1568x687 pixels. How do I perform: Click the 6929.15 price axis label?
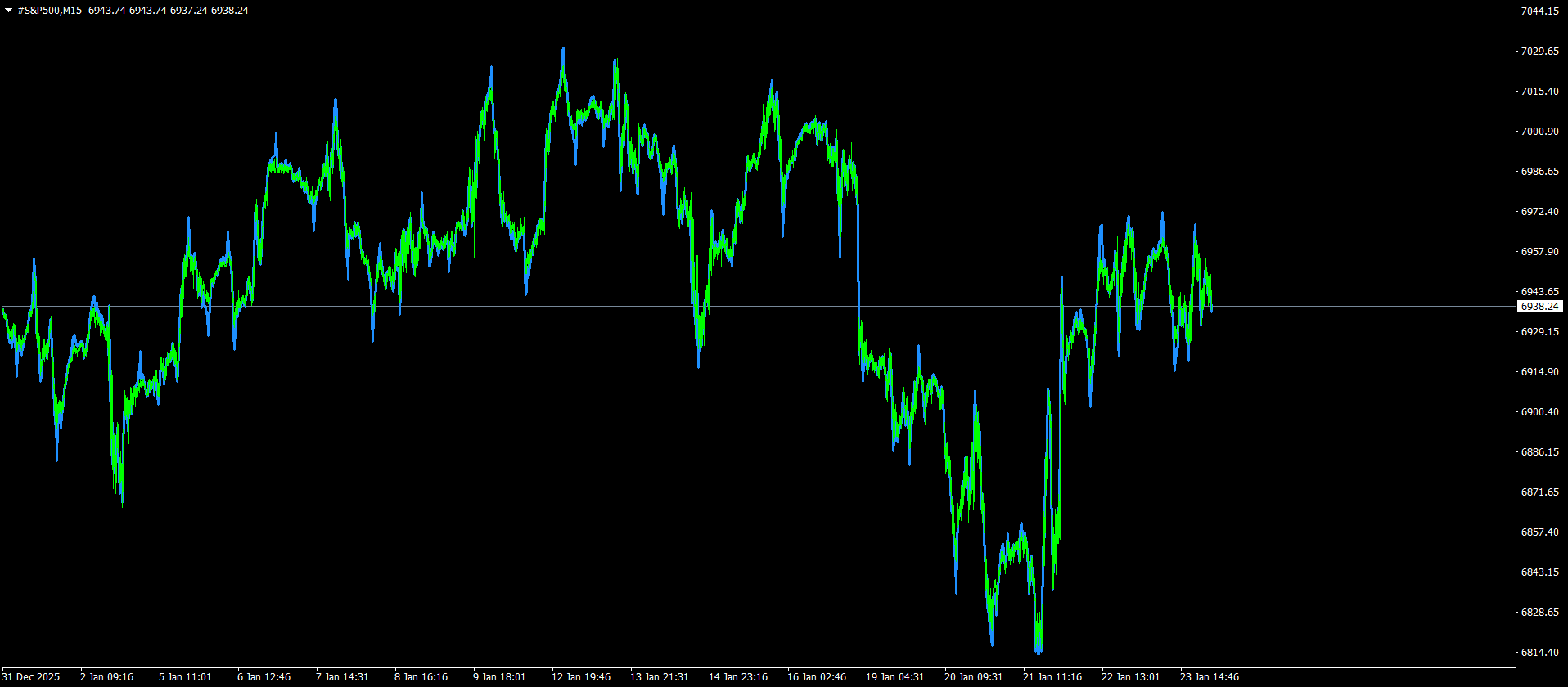click(1539, 332)
